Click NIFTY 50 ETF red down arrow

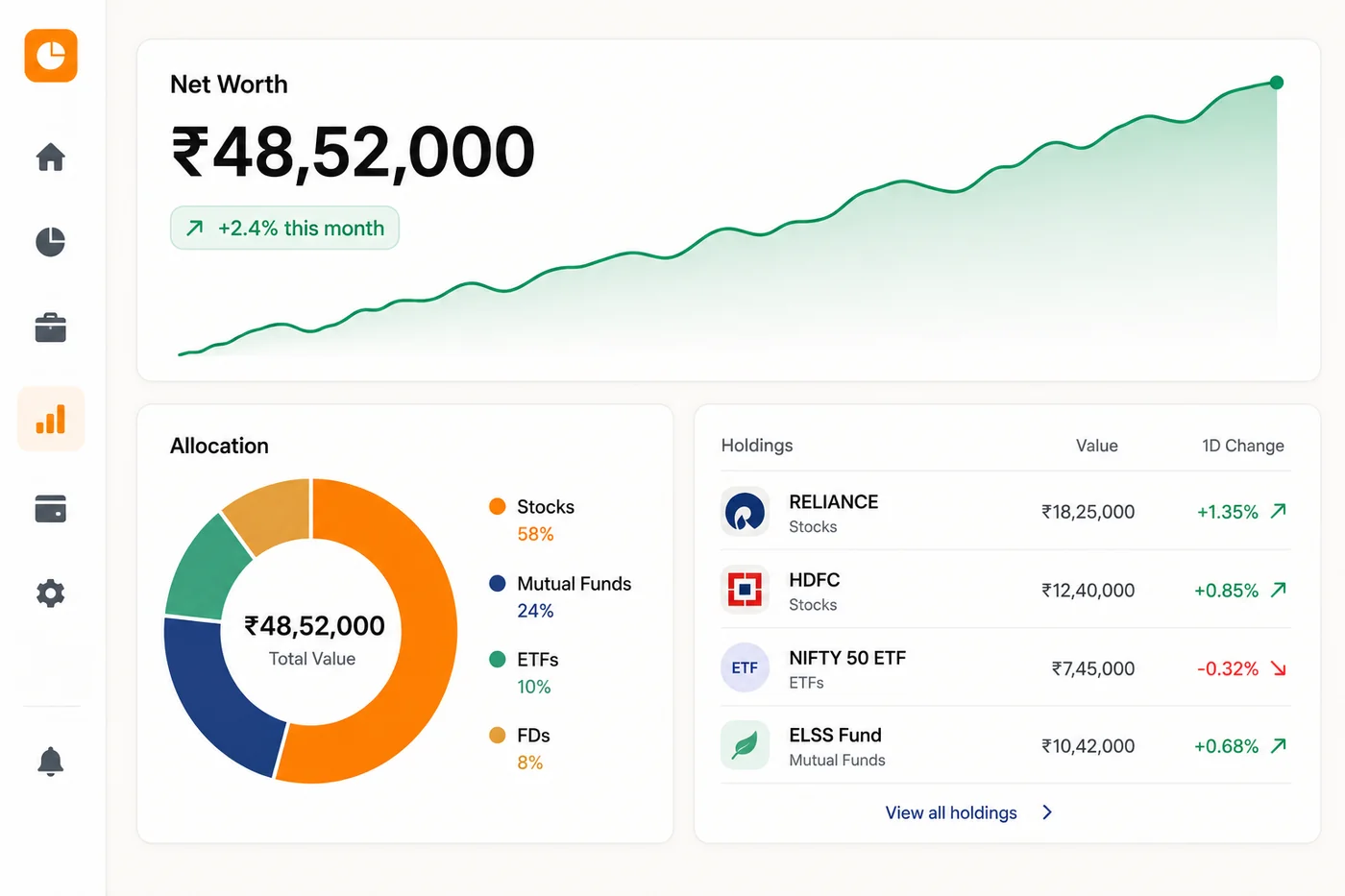point(1278,668)
